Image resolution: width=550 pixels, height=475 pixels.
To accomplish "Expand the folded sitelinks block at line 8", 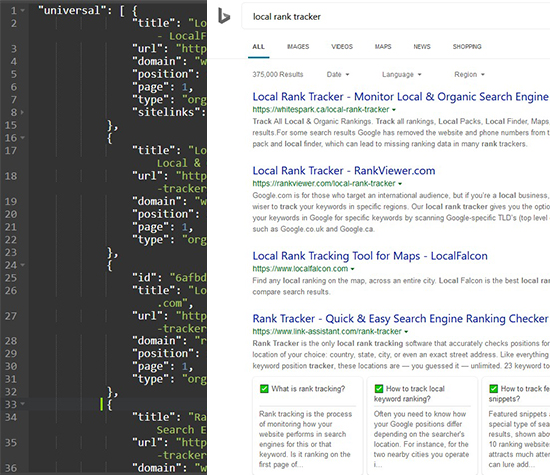I will pyautogui.click(x=22, y=112).
